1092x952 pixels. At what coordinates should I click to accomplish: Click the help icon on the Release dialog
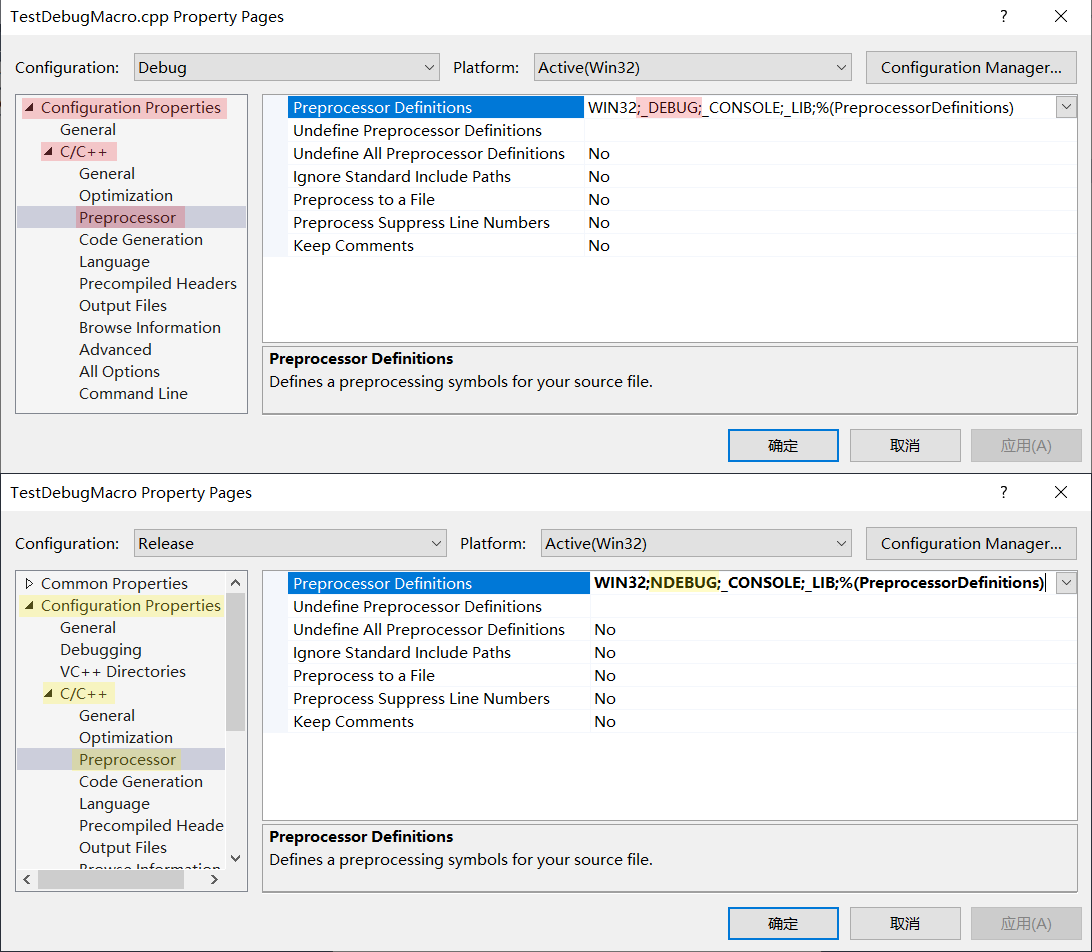coord(1003,492)
